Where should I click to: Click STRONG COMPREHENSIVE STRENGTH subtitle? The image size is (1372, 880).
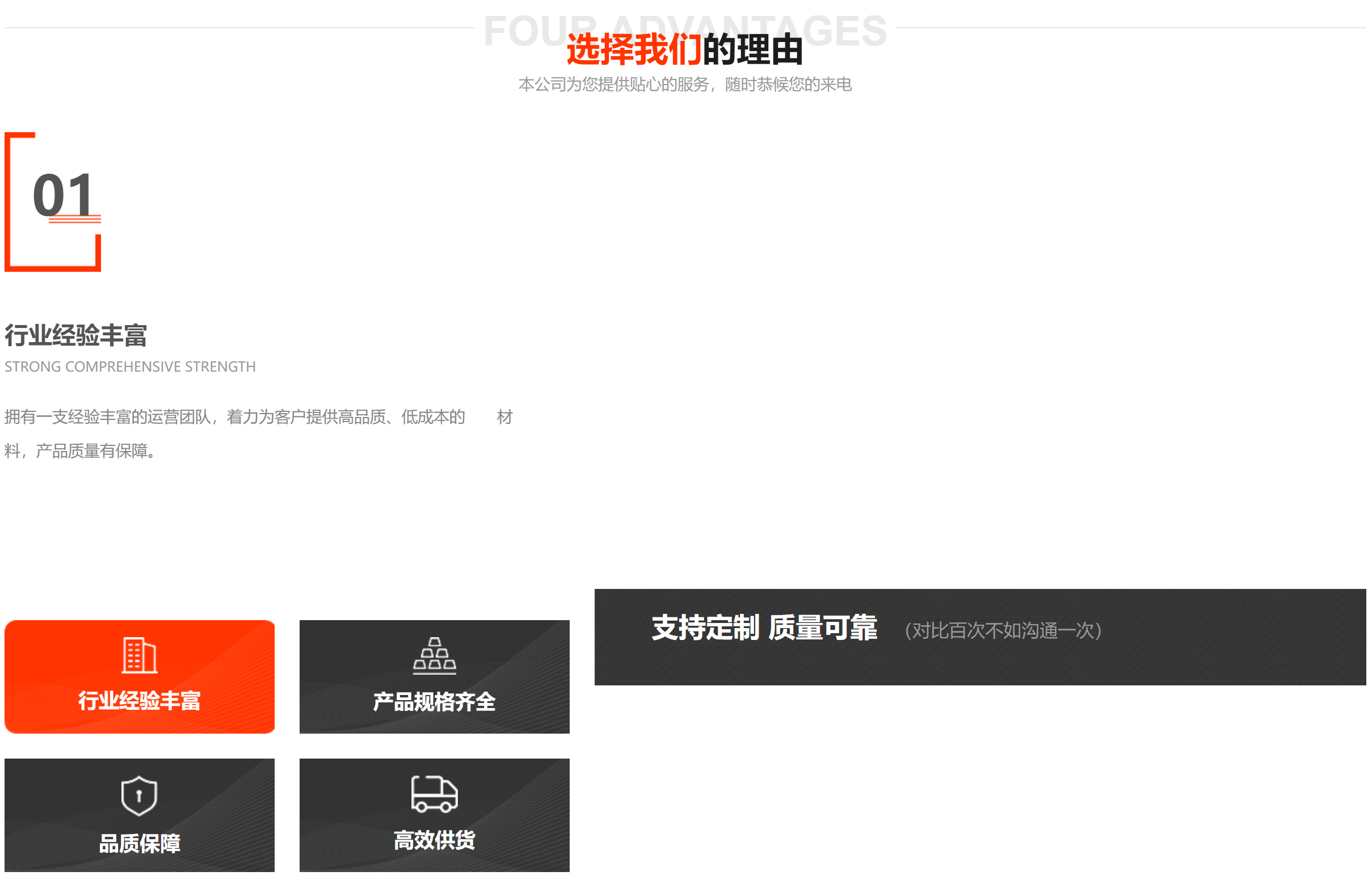point(131,368)
